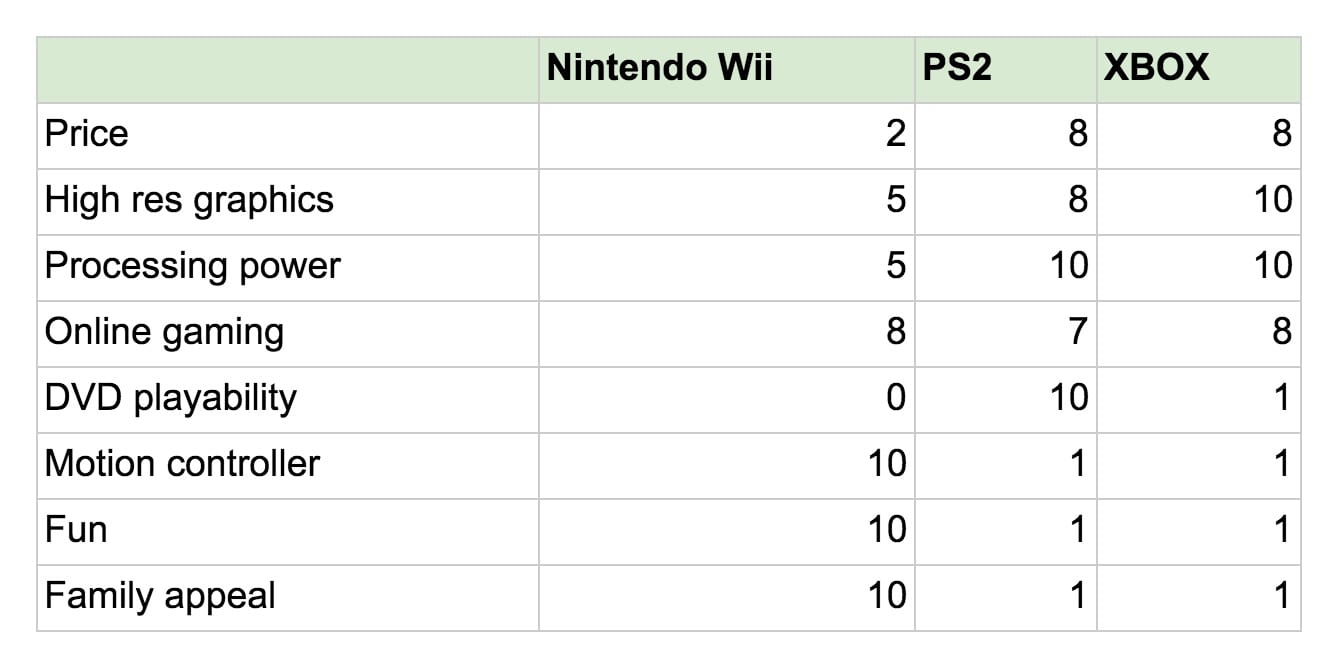This screenshot has height=662, width=1342.
Task: Click the Fun row label cell
Action: pos(288,531)
